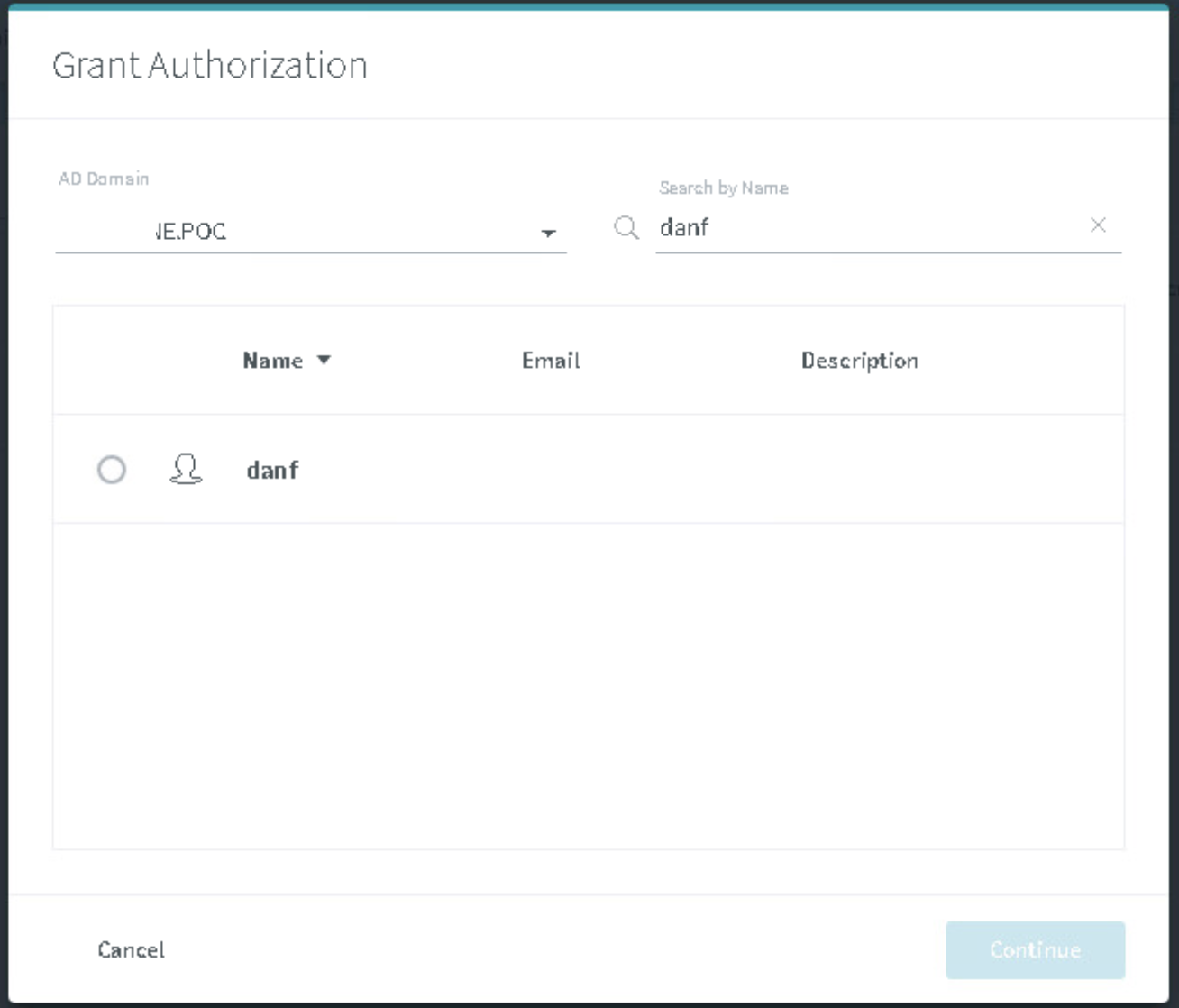Select the radio button for user danf

pyautogui.click(x=112, y=470)
